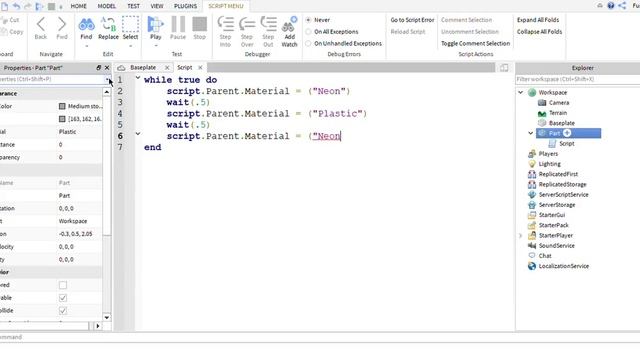640x360 pixels.
Task: Select On All Exceptions radio button
Action: pyautogui.click(x=309, y=31)
